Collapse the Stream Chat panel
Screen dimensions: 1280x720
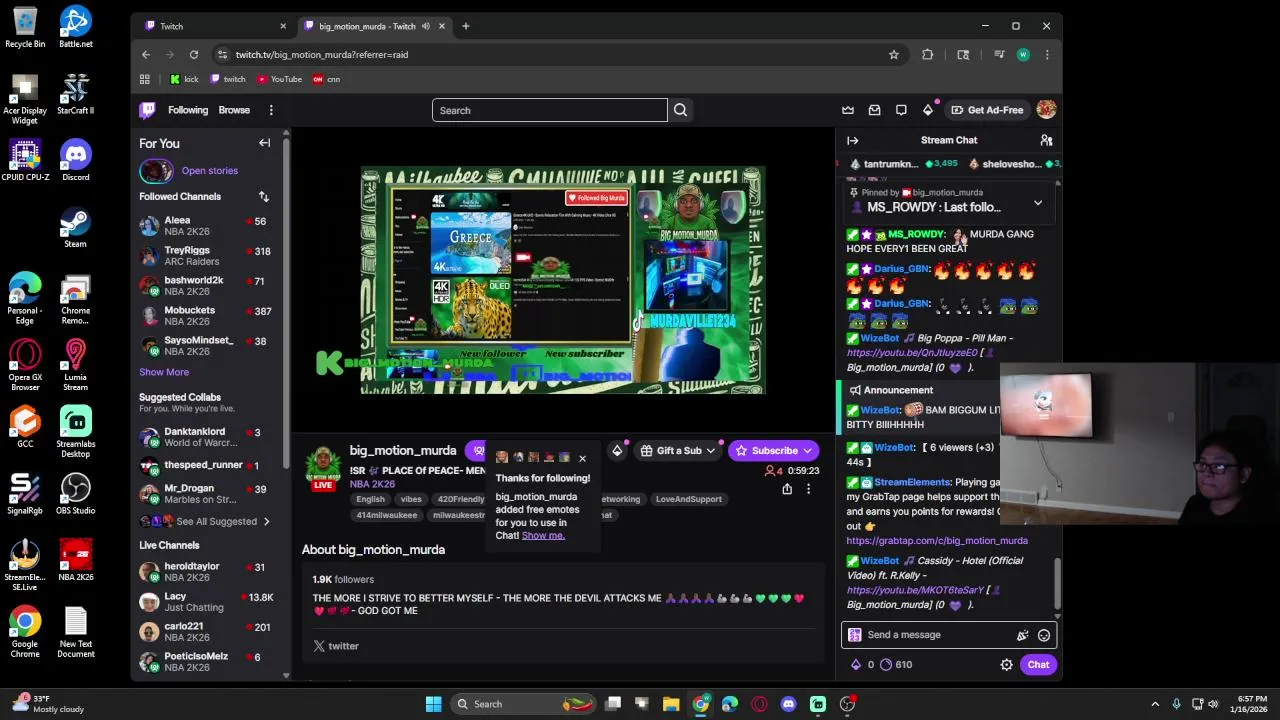pyautogui.click(x=852, y=140)
